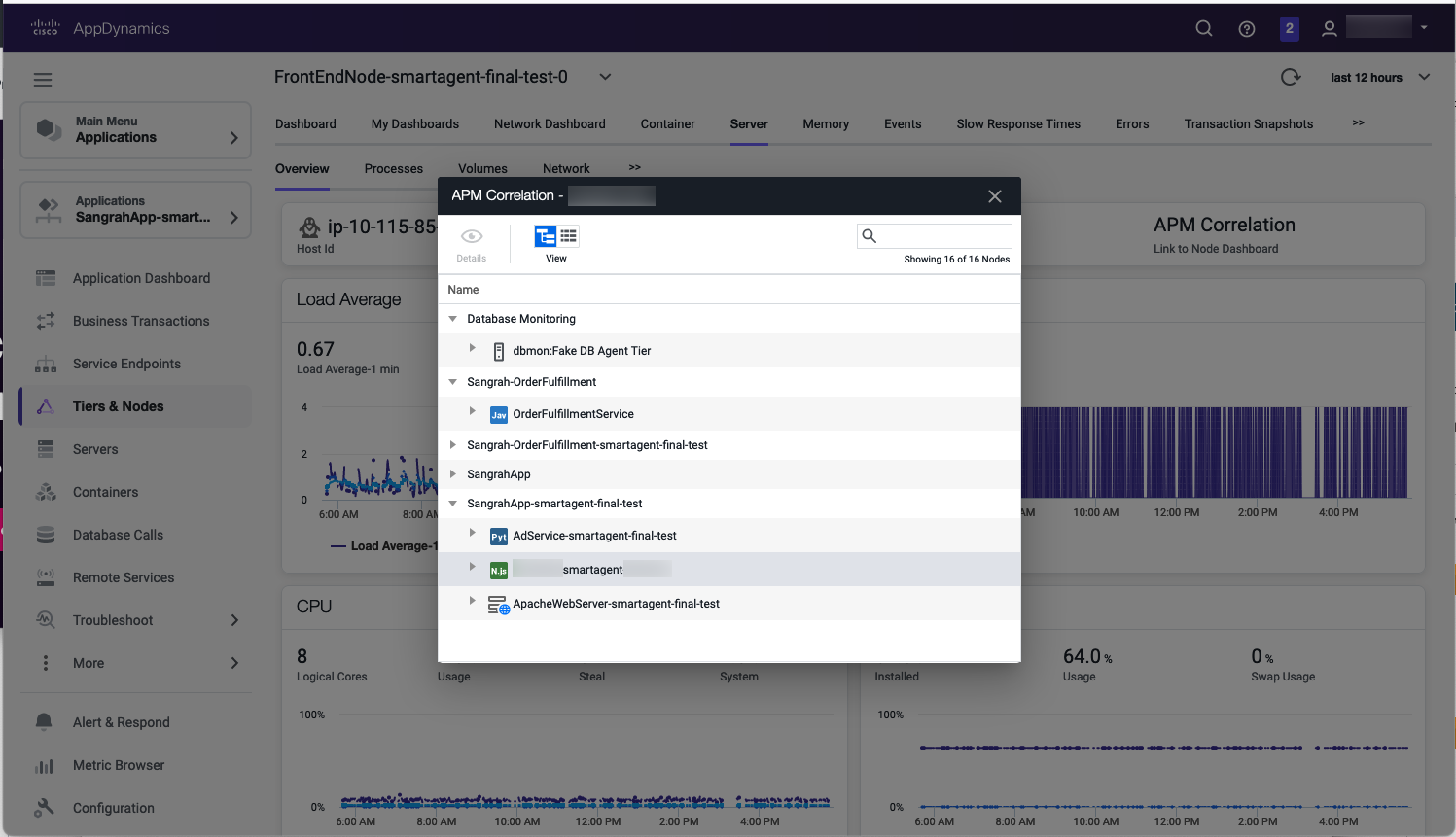Click the Python icon beside AdService-smartagent-final-test

tap(499, 537)
